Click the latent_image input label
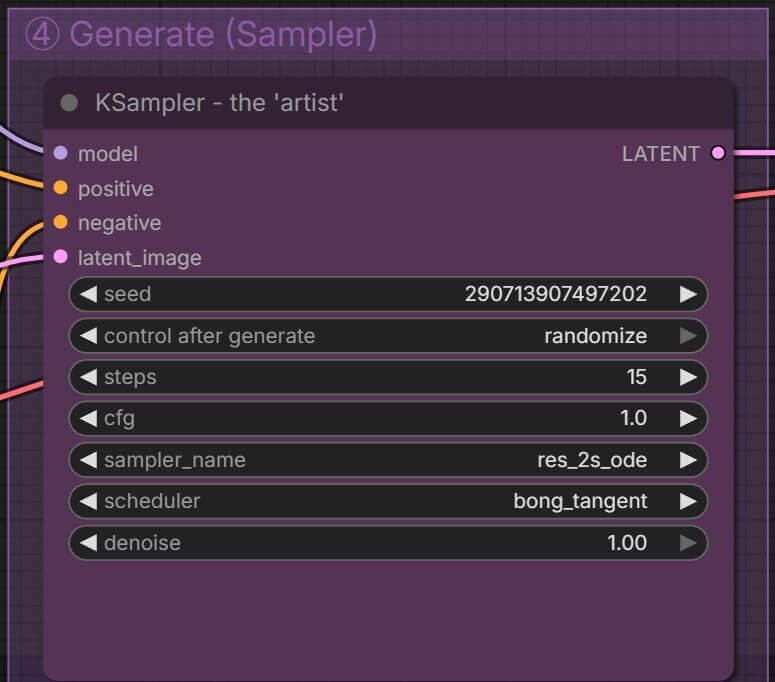Screen dimensions: 775x682 tap(140, 258)
